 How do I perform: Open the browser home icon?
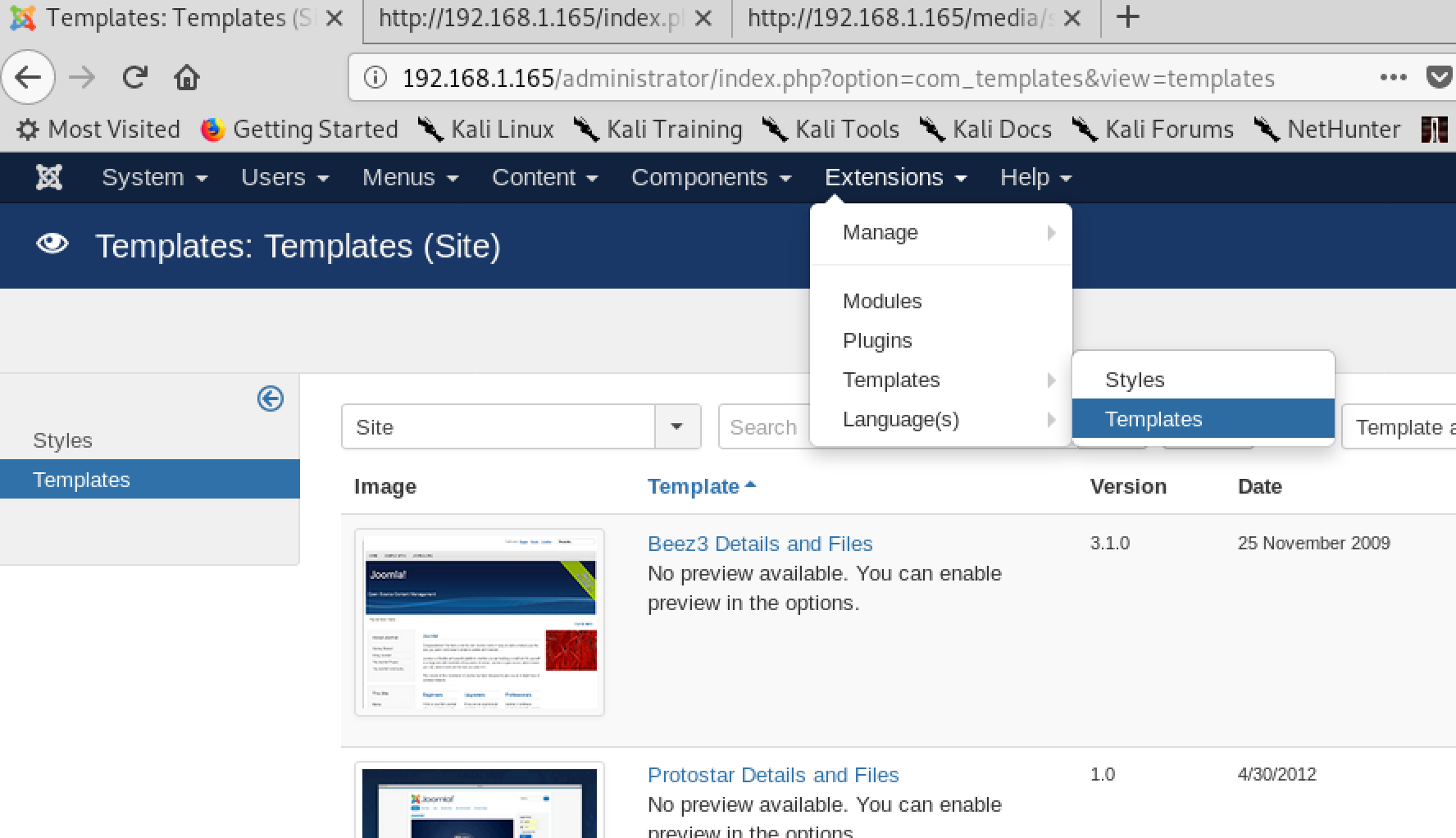coord(187,78)
